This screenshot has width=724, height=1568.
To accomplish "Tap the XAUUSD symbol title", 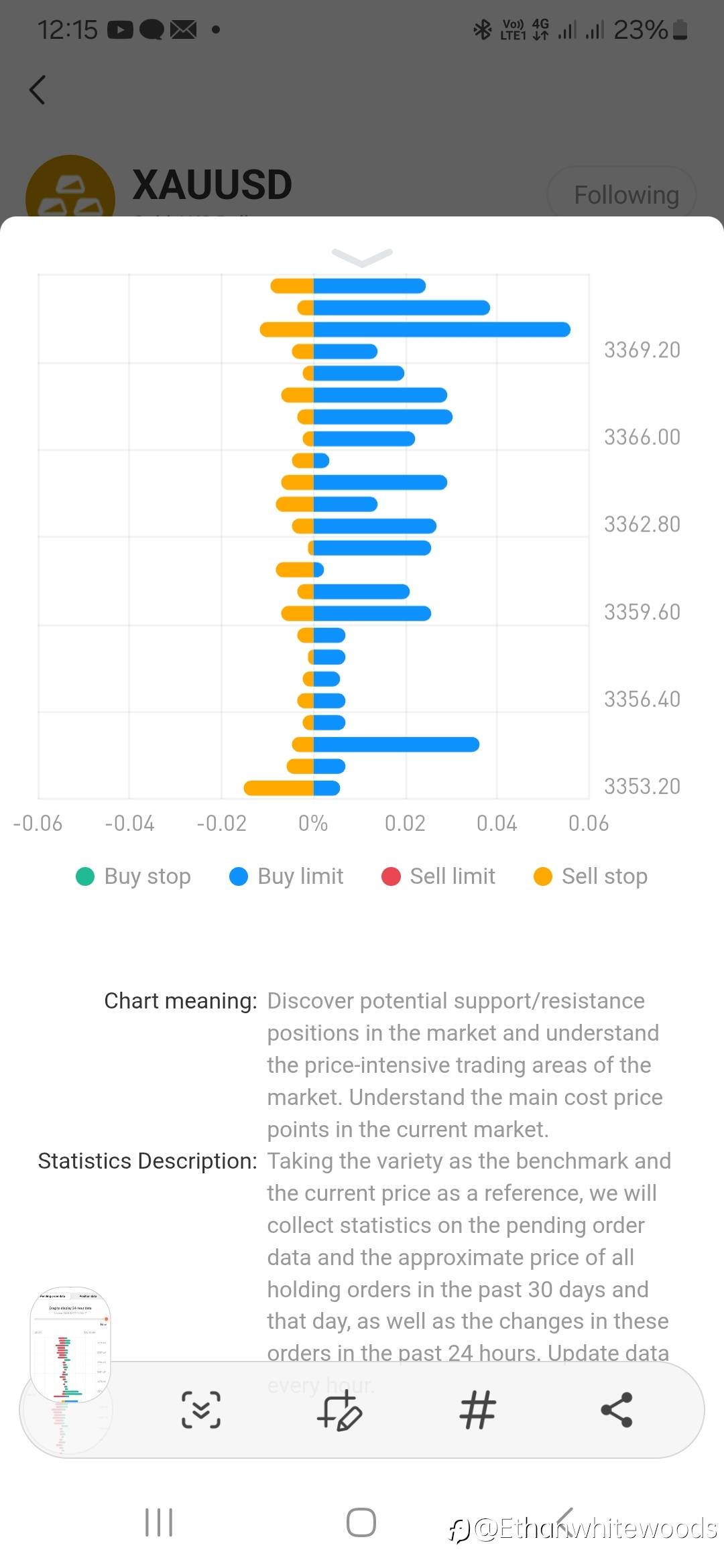I will coord(212,185).
